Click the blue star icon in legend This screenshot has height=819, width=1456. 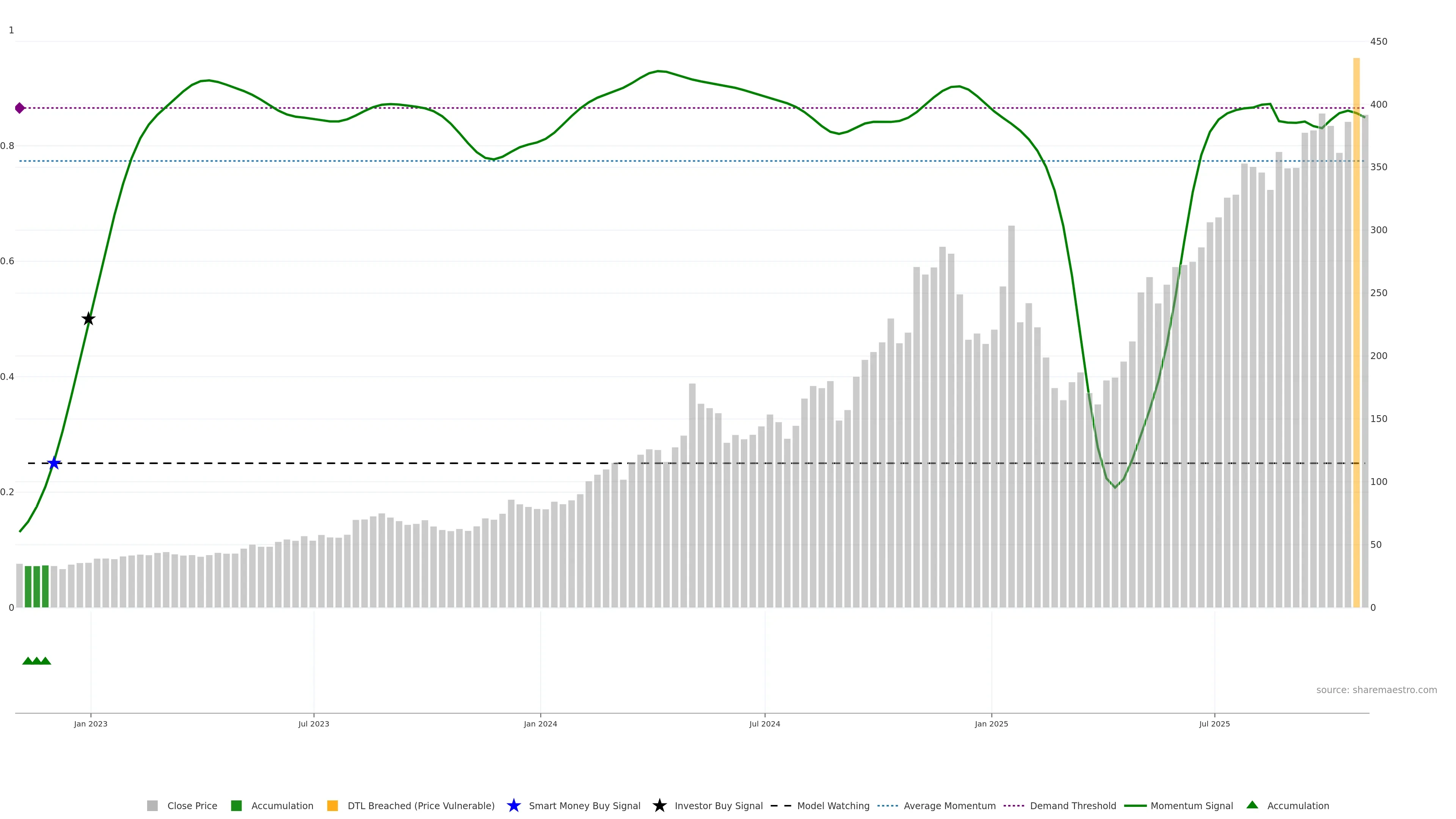click(x=513, y=806)
